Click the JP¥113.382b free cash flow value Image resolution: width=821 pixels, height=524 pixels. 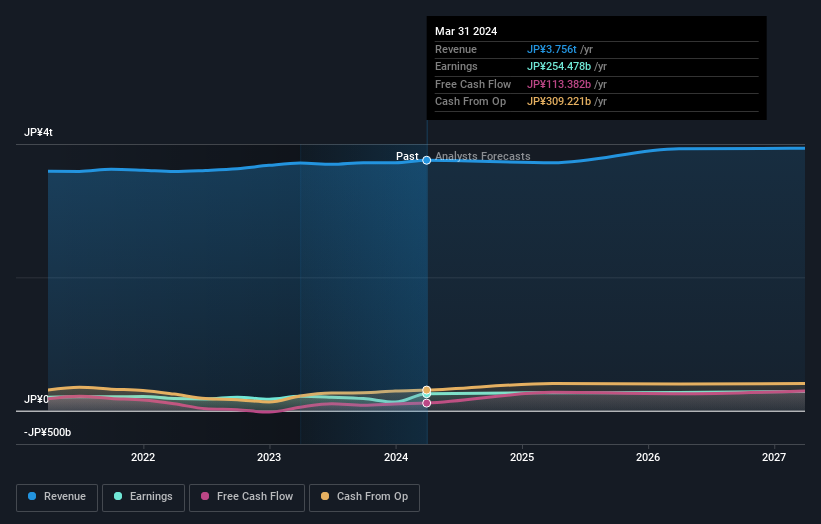[559, 84]
